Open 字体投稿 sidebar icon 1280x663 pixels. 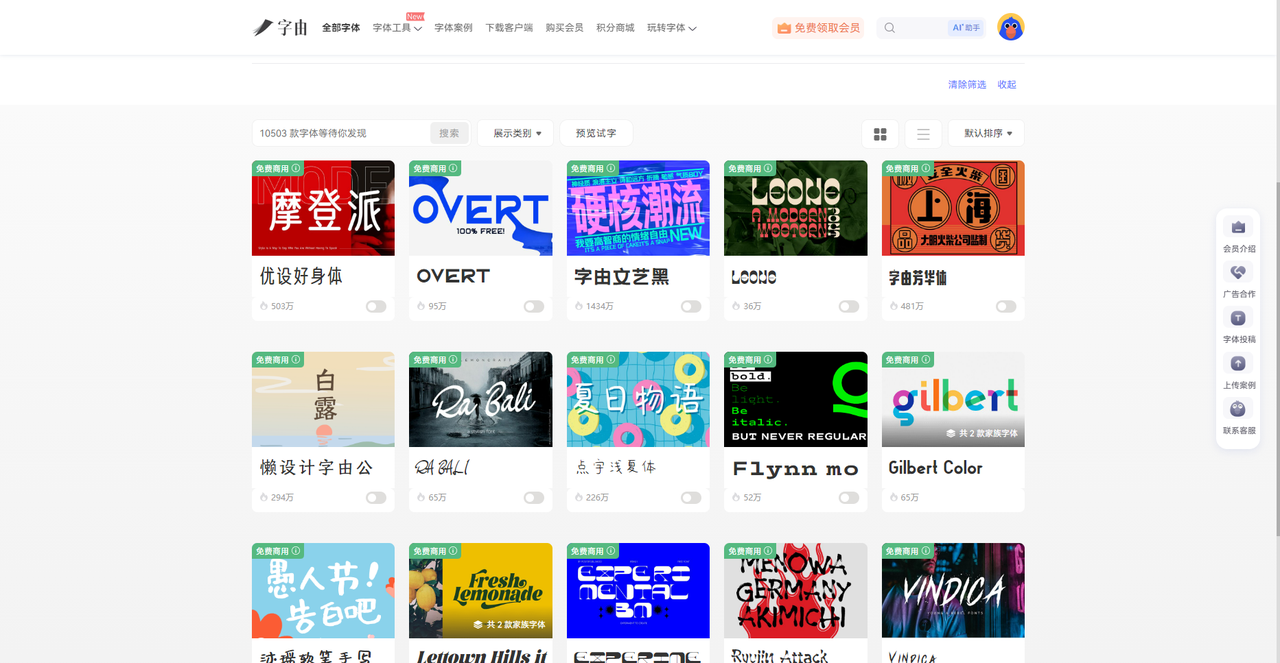tap(1238, 319)
